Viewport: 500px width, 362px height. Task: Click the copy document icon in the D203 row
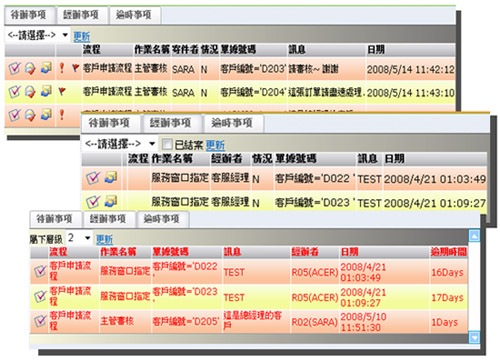click(x=46, y=68)
